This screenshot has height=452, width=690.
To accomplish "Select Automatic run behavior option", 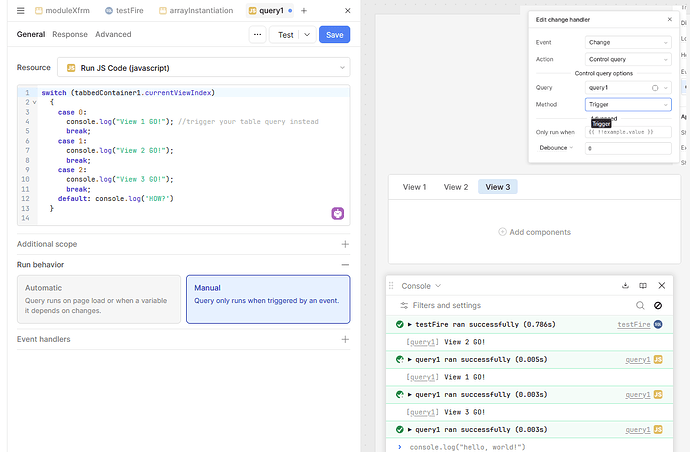I will pos(99,299).
